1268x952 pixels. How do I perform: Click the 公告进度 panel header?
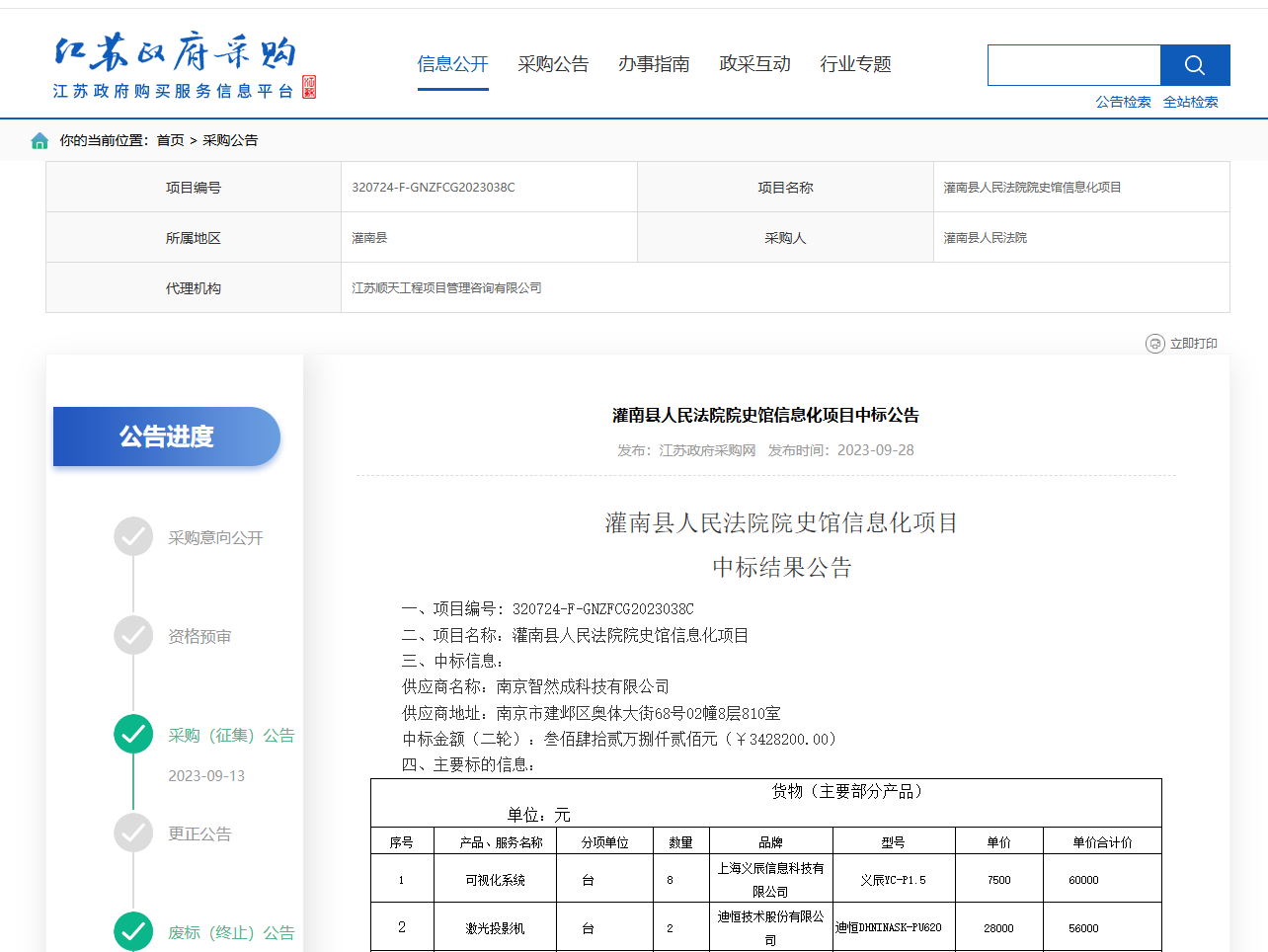tap(167, 436)
